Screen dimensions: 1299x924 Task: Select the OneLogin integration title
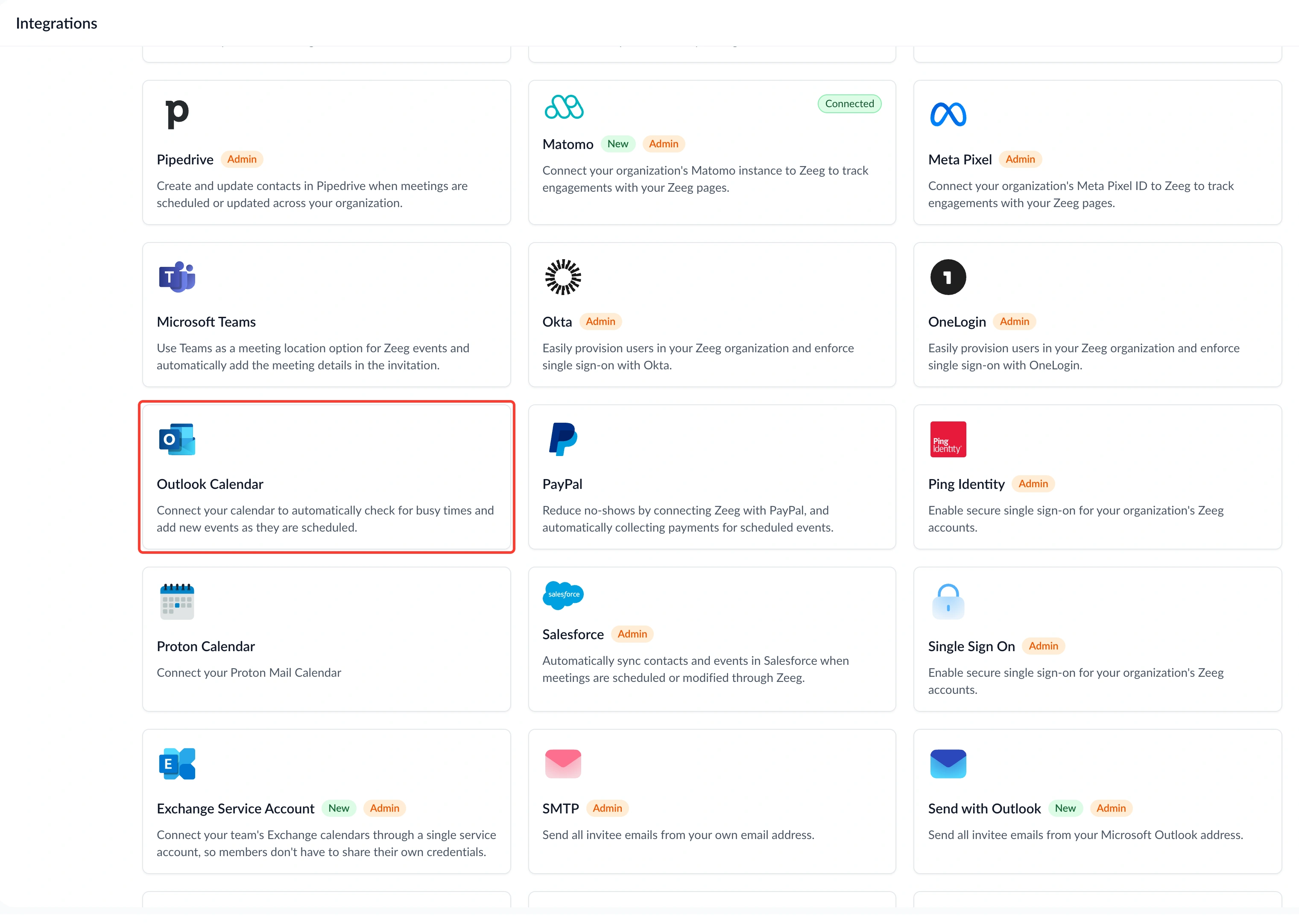957,322
